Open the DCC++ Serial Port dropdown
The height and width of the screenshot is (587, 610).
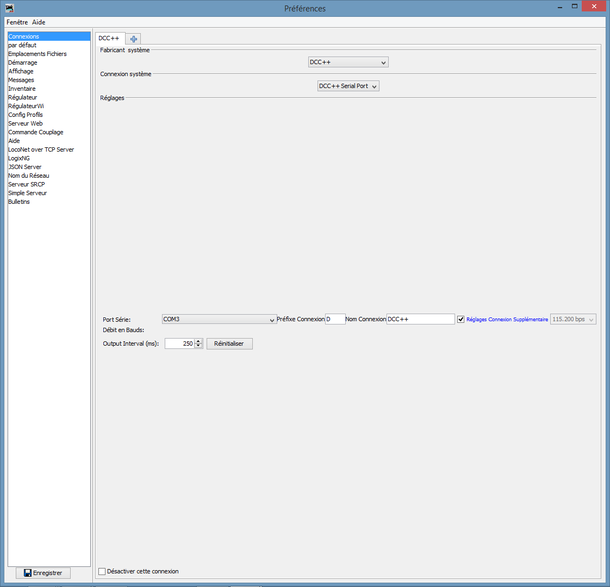[348, 86]
